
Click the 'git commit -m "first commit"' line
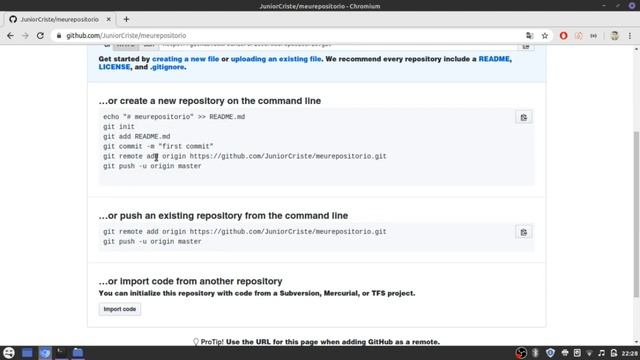pos(158,146)
